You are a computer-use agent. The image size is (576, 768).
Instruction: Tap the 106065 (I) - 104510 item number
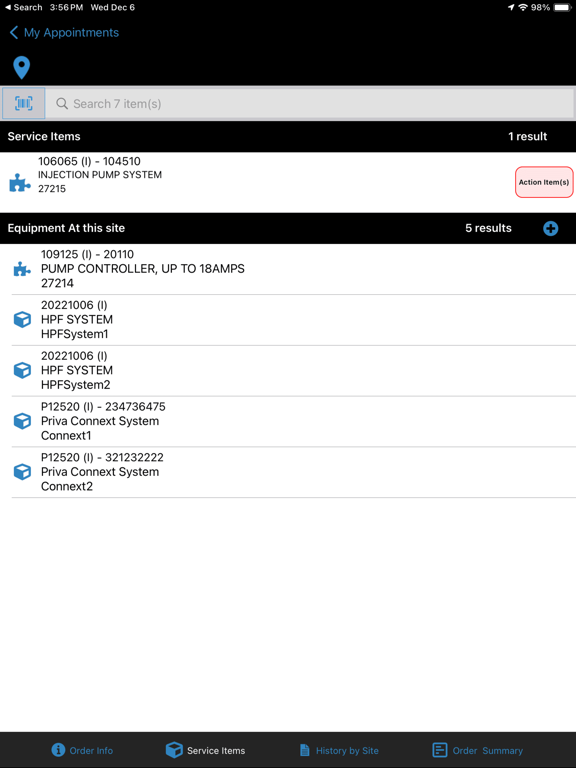pos(89,161)
